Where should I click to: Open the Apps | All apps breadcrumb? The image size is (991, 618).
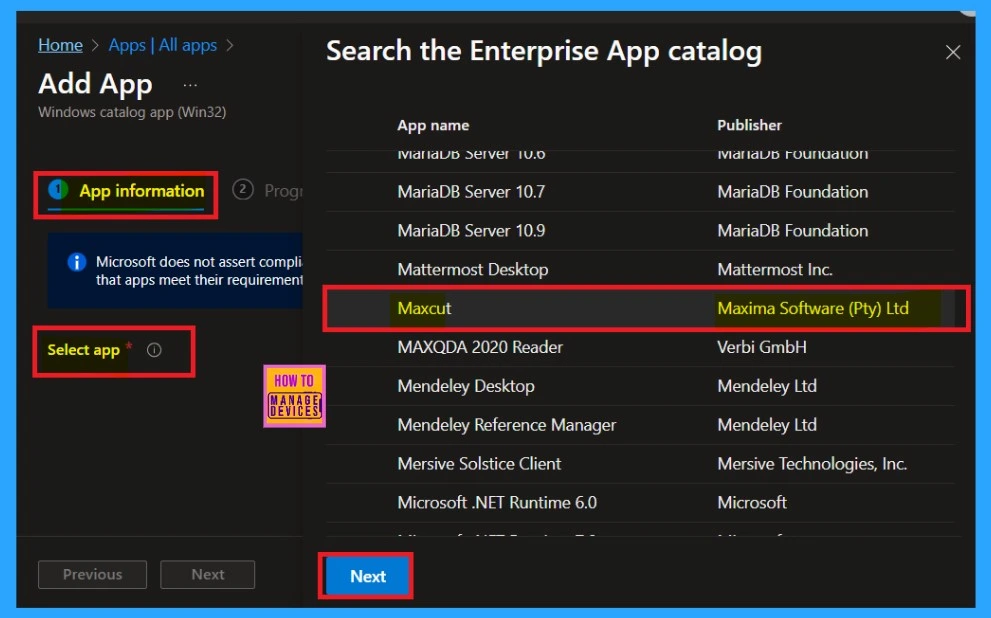pyautogui.click(x=162, y=45)
